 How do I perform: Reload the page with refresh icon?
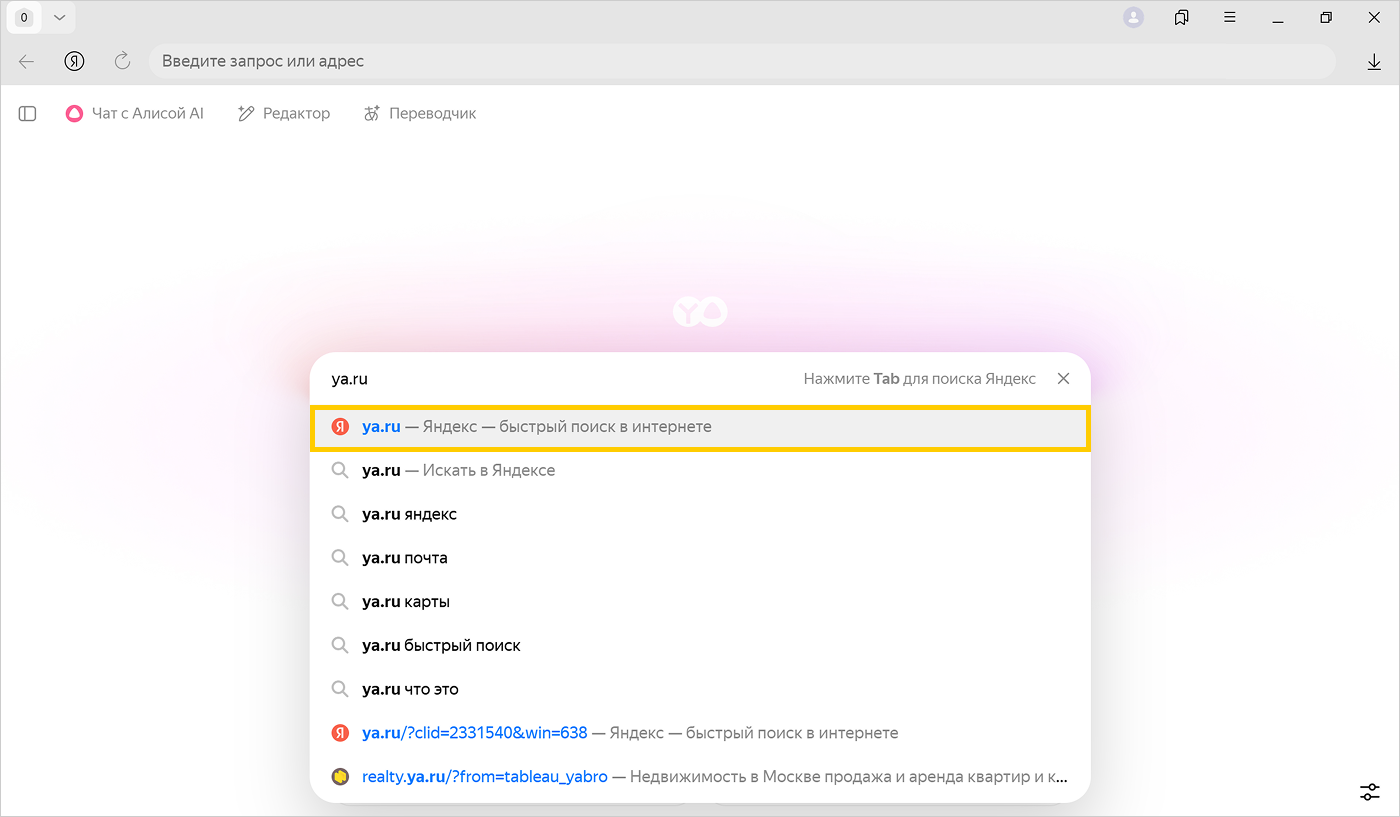[122, 61]
